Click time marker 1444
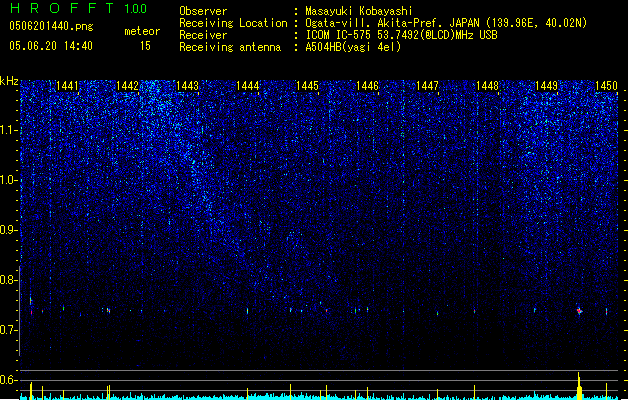This screenshot has height=400, width=629. tap(248, 86)
